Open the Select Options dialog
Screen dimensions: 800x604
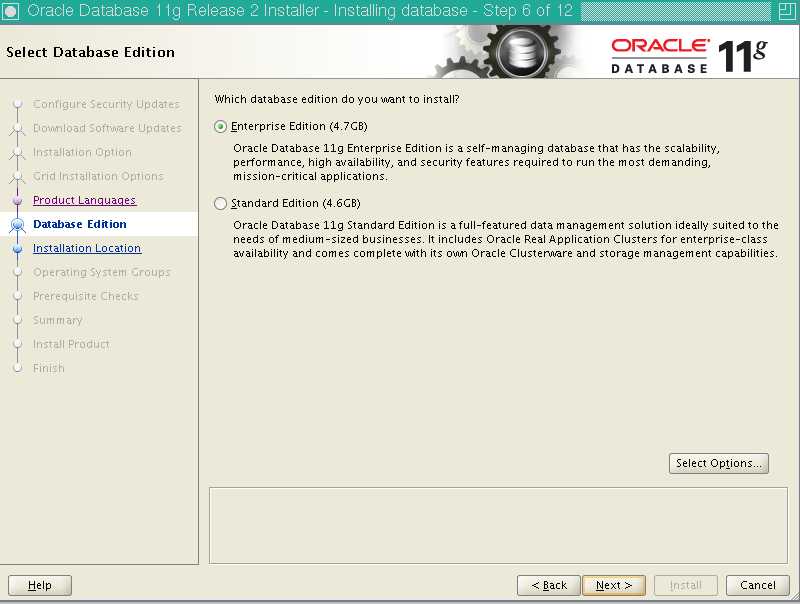click(718, 463)
